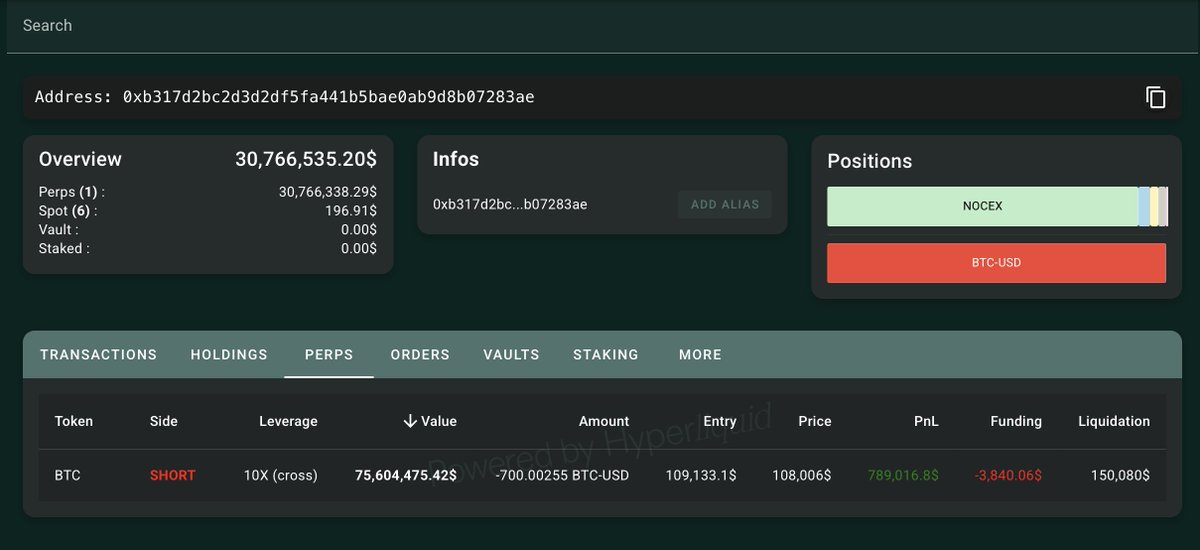Sort by the Token column header

(x=74, y=421)
